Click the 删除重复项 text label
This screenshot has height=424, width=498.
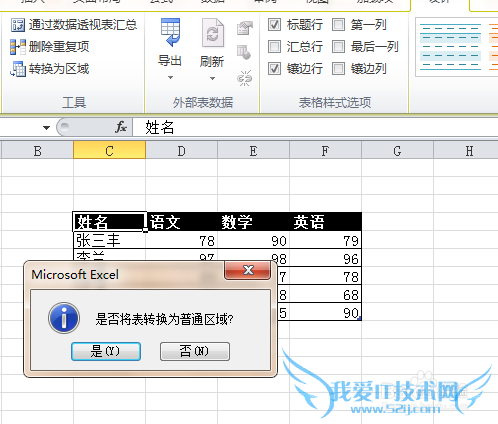59,47
